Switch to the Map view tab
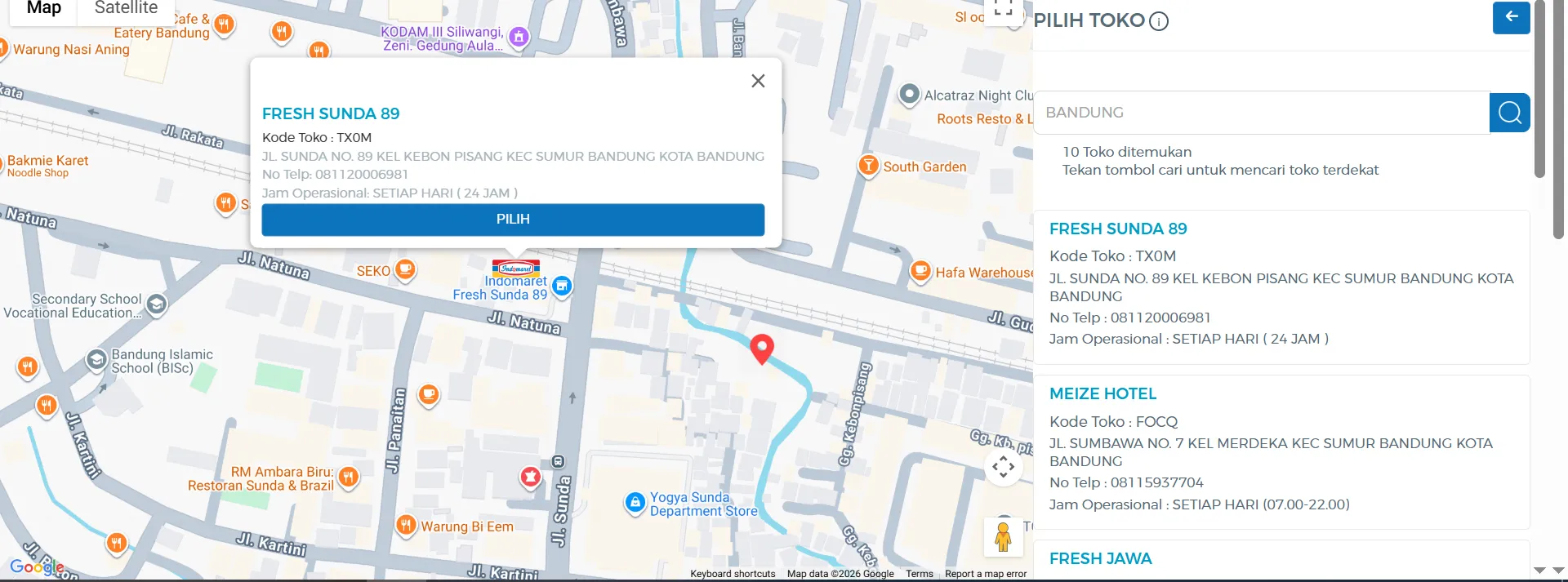The image size is (1568, 582). pyautogui.click(x=43, y=8)
